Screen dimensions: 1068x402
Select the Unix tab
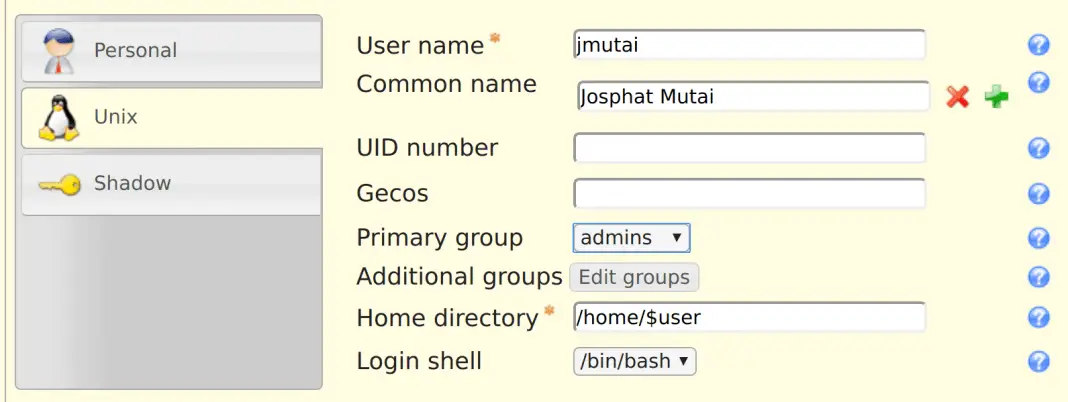pos(170,117)
